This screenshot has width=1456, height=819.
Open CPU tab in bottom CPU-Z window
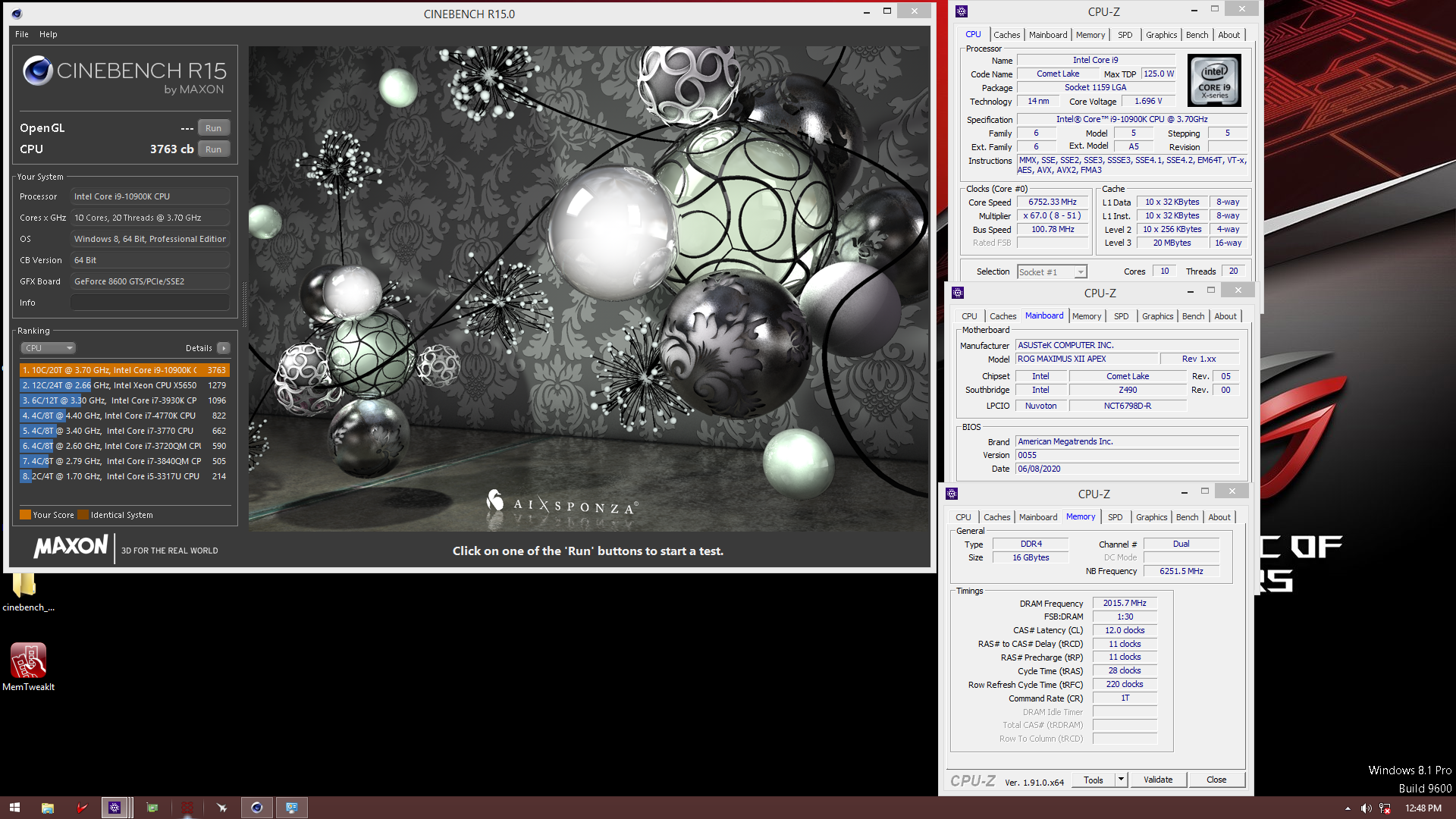point(963,517)
